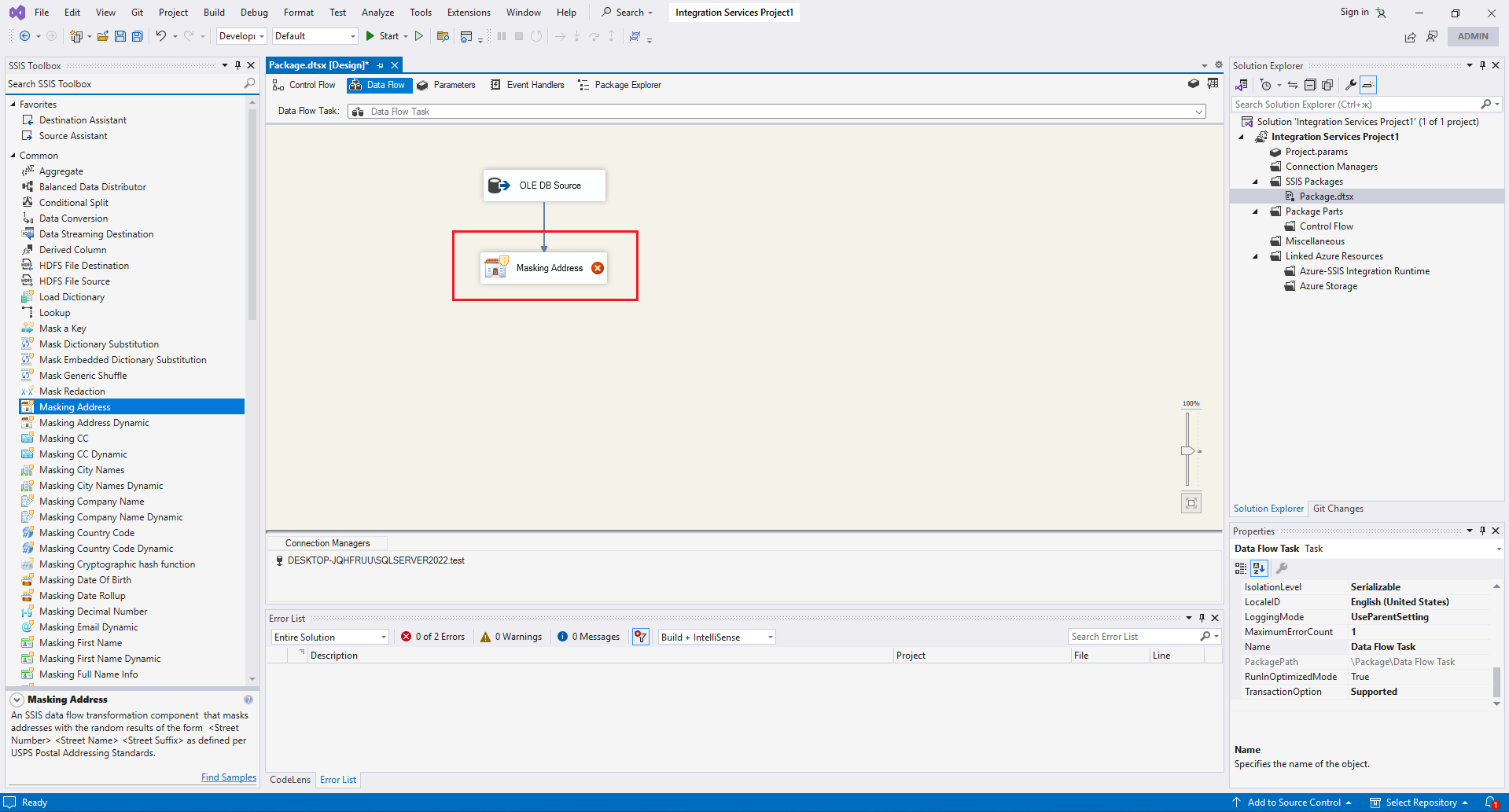Toggle Preview Selected Items in Solution Explorer
Image resolution: width=1509 pixels, height=812 pixels.
click(x=1368, y=85)
